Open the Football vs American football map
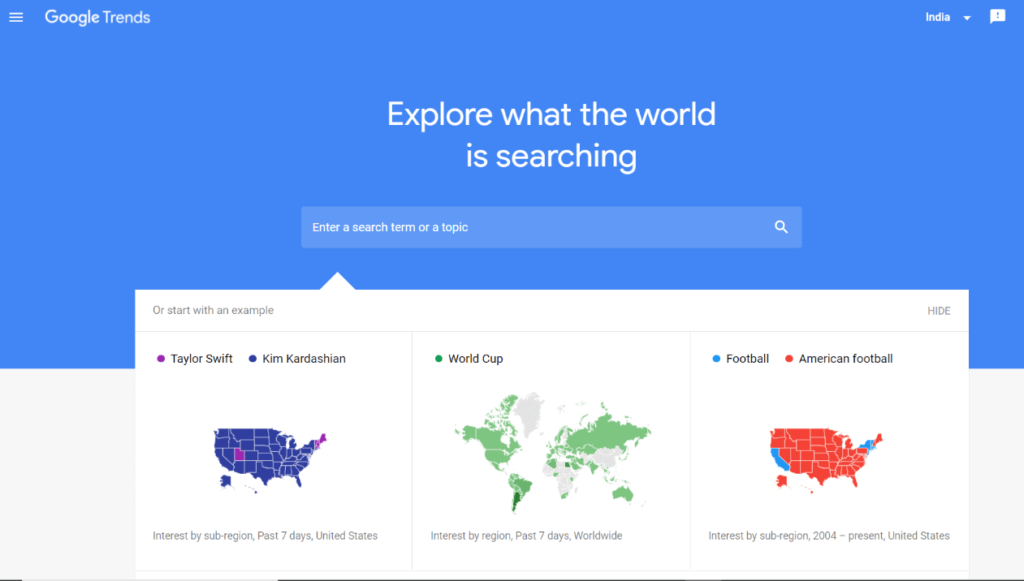1024x581 pixels. (x=826, y=458)
